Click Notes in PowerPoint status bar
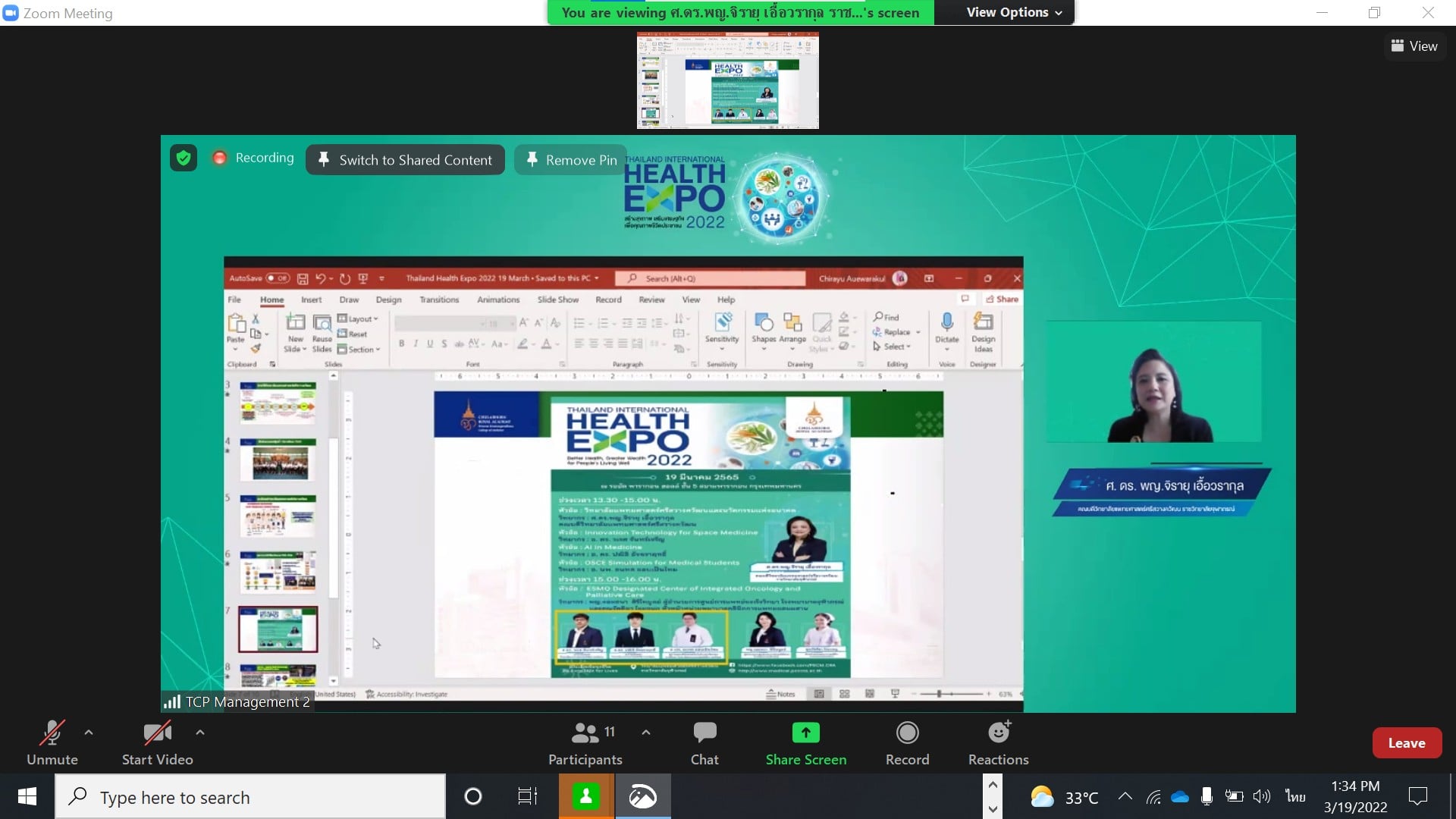The height and width of the screenshot is (819, 1456). [x=780, y=694]
